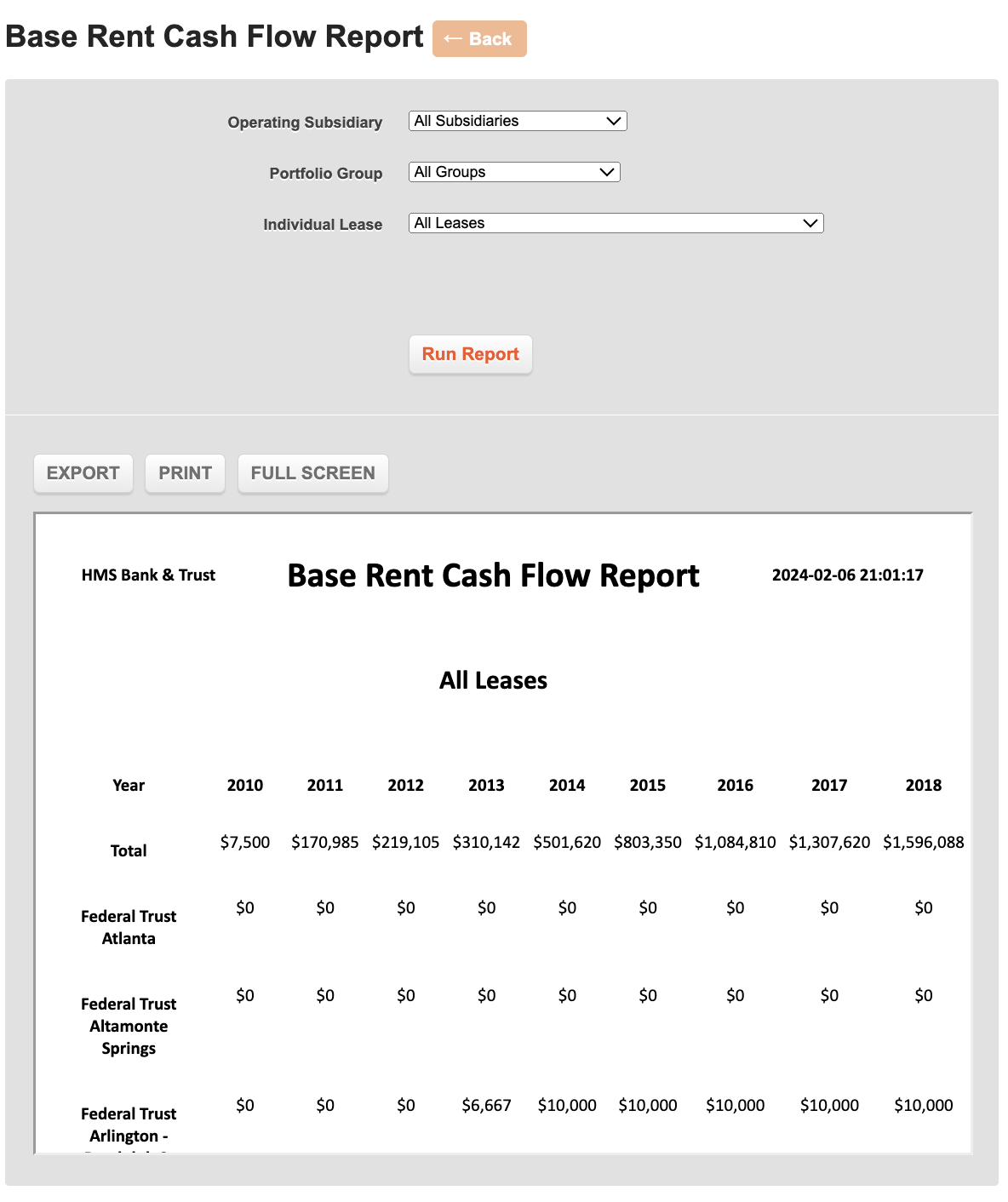Click the $6,667 value in 2013 column

[x=486, y=1105]
